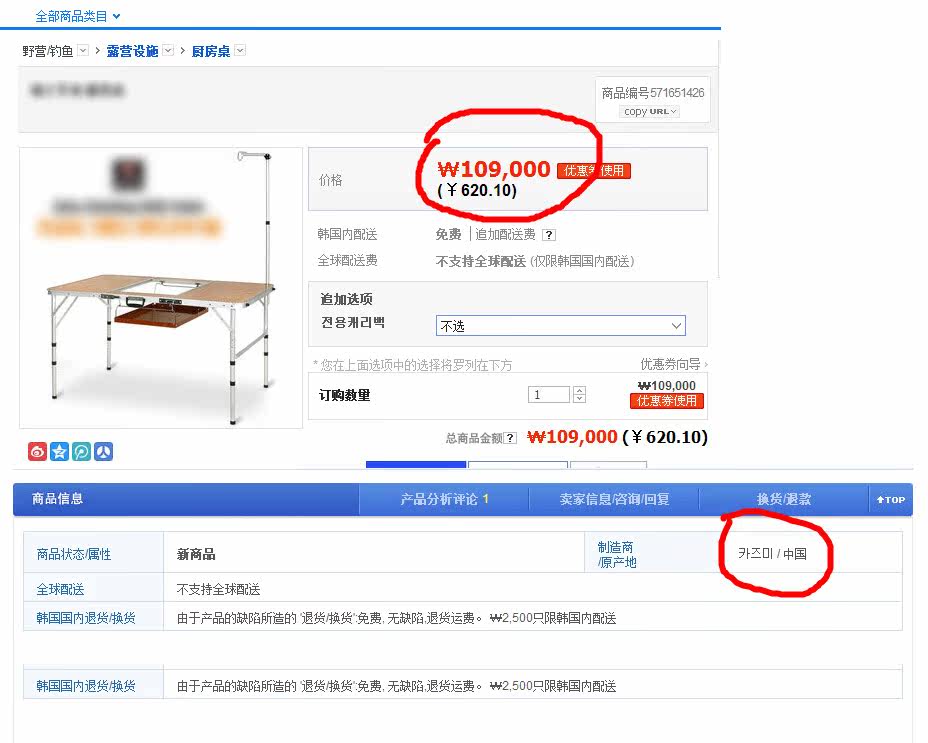The height and width of the screenshot is (743, 928).
Task: Share product on Renren icon
Action: [x=104, y=452]
